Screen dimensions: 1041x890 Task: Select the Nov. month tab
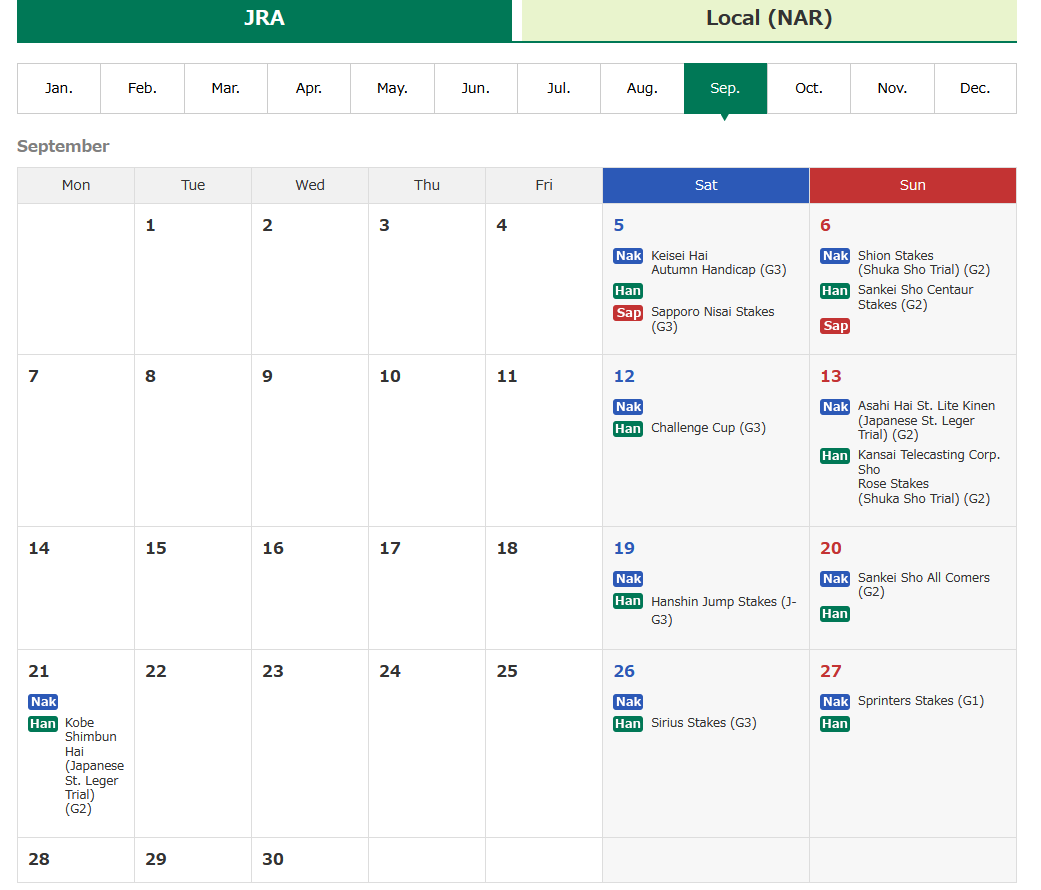click(892, 88)
